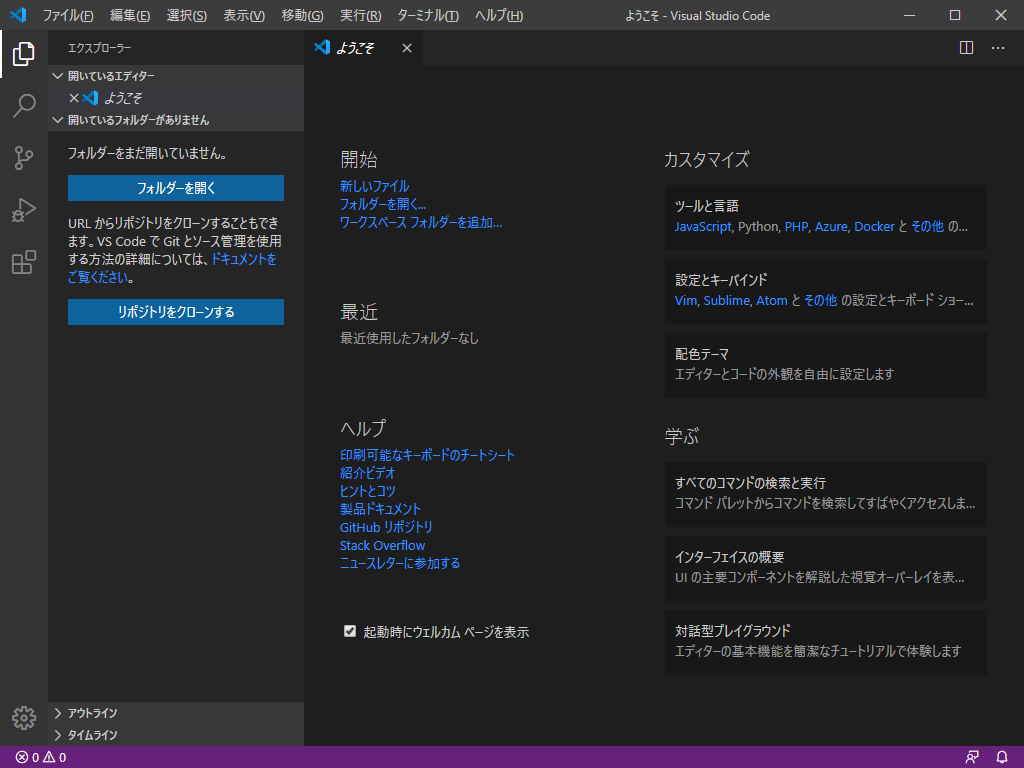Open the インターフェイスの概要 card
This screenshot has height=768, width=1024.
click(x=825, y=568)
